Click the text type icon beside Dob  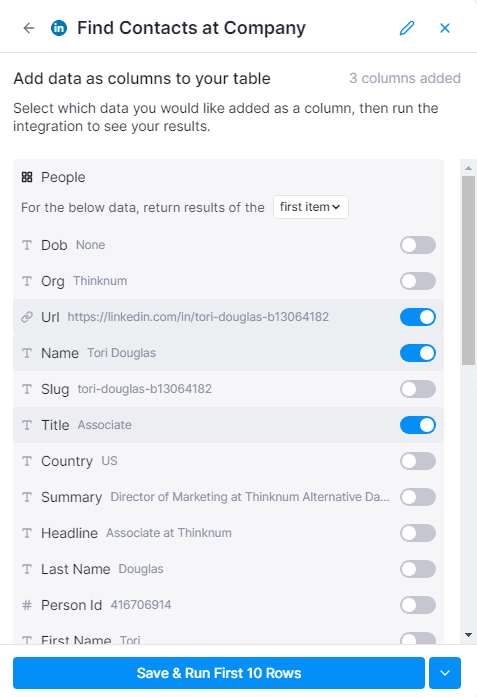click(x=27, y=245)
